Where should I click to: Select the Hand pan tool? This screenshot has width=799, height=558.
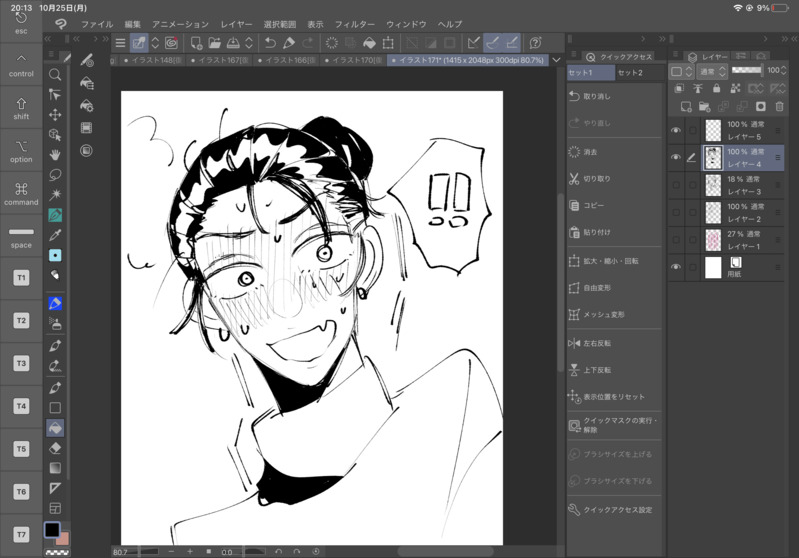55,154
